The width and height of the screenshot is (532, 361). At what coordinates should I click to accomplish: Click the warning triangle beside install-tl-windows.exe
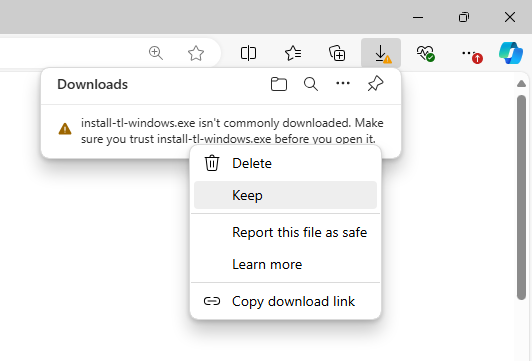point(65,129)
